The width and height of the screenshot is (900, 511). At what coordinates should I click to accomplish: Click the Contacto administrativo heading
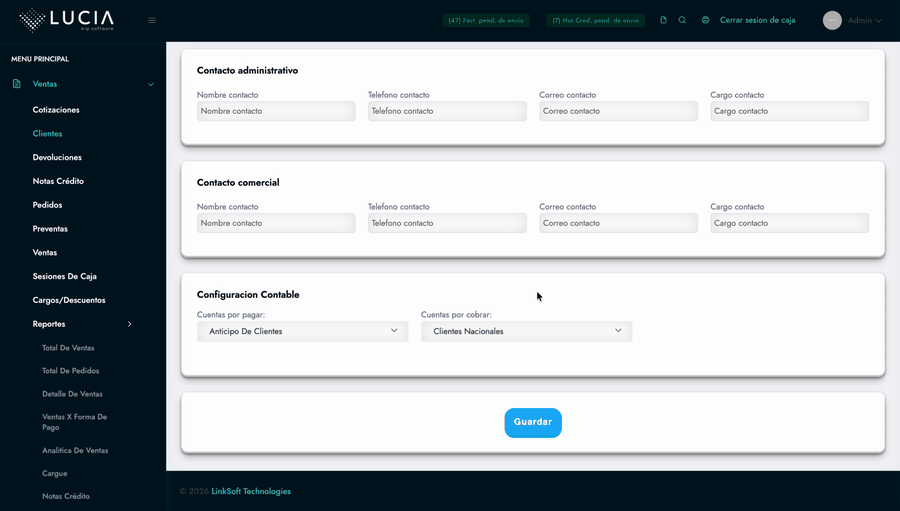tap(247, 71)
